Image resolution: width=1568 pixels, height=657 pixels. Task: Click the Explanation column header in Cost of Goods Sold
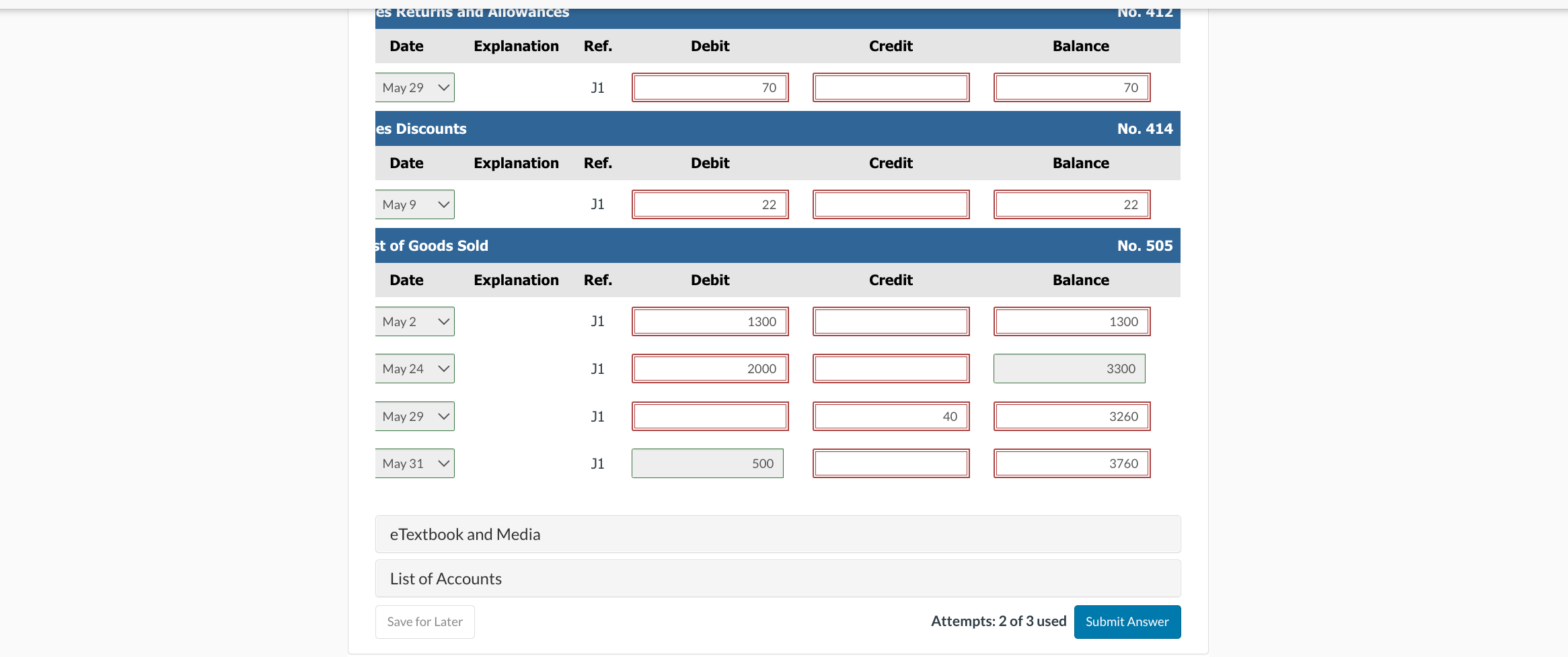tap(516, 280)
